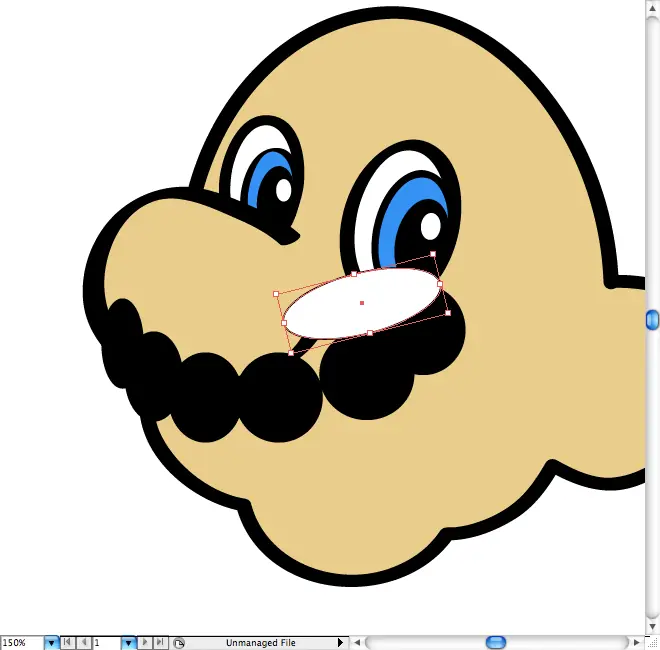
Task: Click the Unmanaged File status label
Action: 260,643
